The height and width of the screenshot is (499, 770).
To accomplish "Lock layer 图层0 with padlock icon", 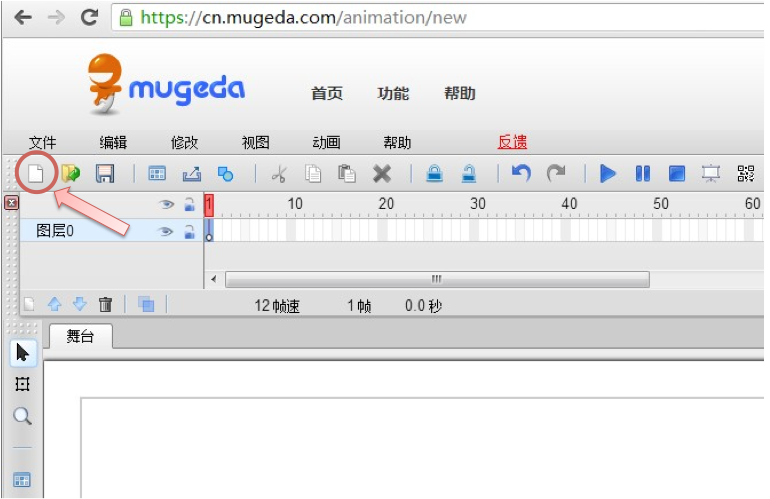I will [190, 231].
